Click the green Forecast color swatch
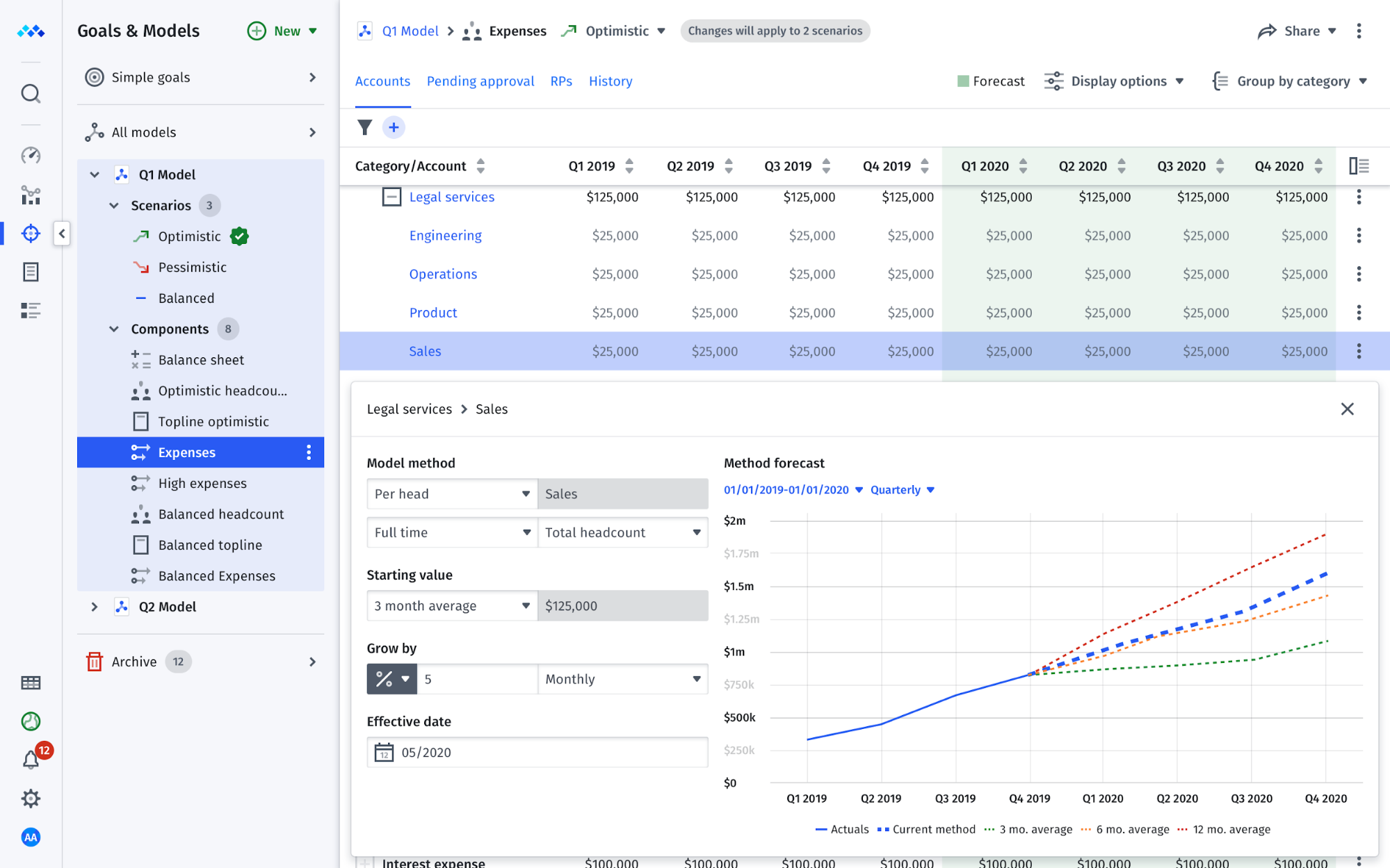The image size is (1390, 868). coord(963,81)
